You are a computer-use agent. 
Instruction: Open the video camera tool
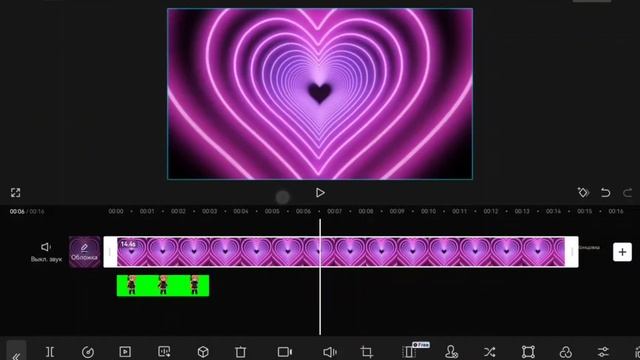[284, 352]
